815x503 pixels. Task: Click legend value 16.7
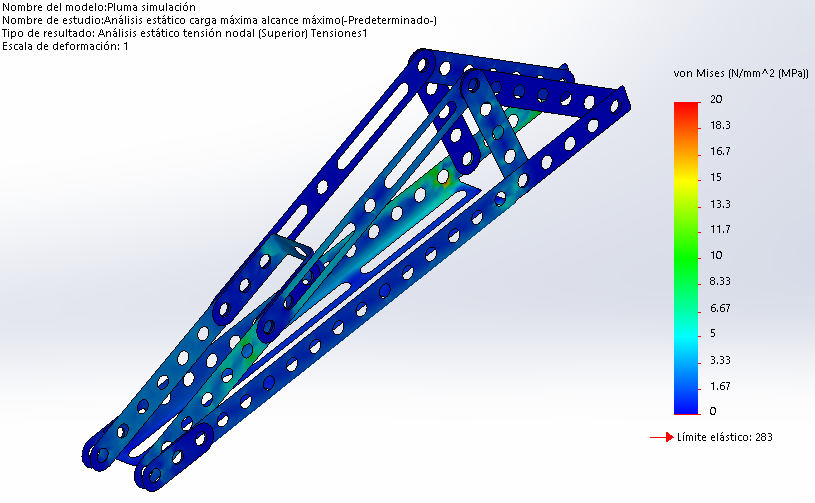click(x=720, y=151)
